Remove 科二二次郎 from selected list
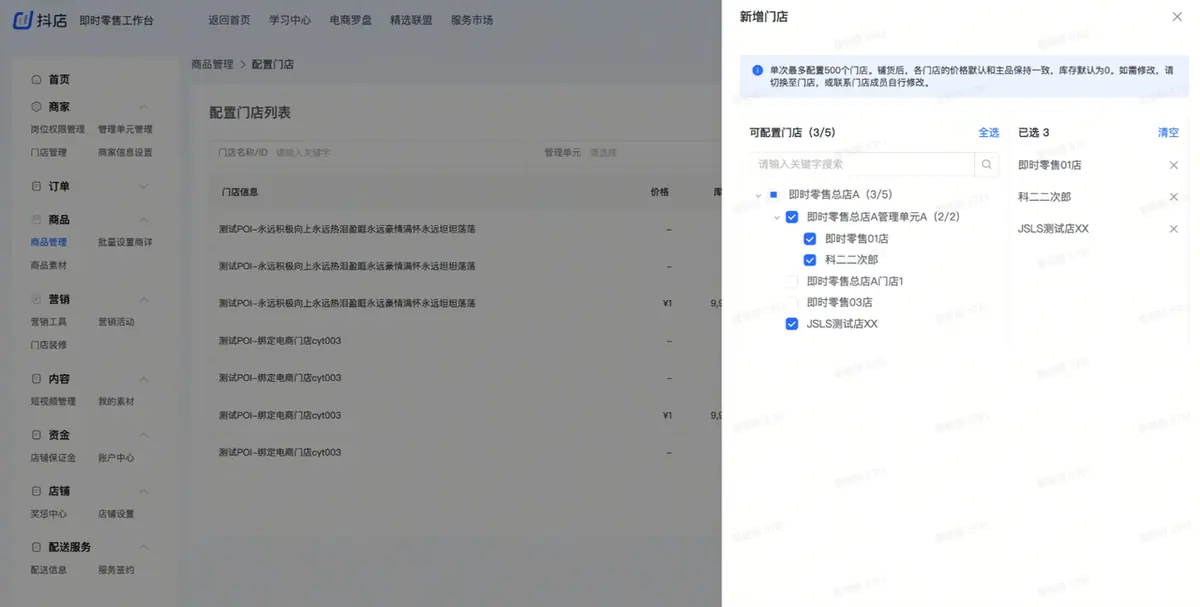The image size is (1200, 607). click(x=1174, y=197)
